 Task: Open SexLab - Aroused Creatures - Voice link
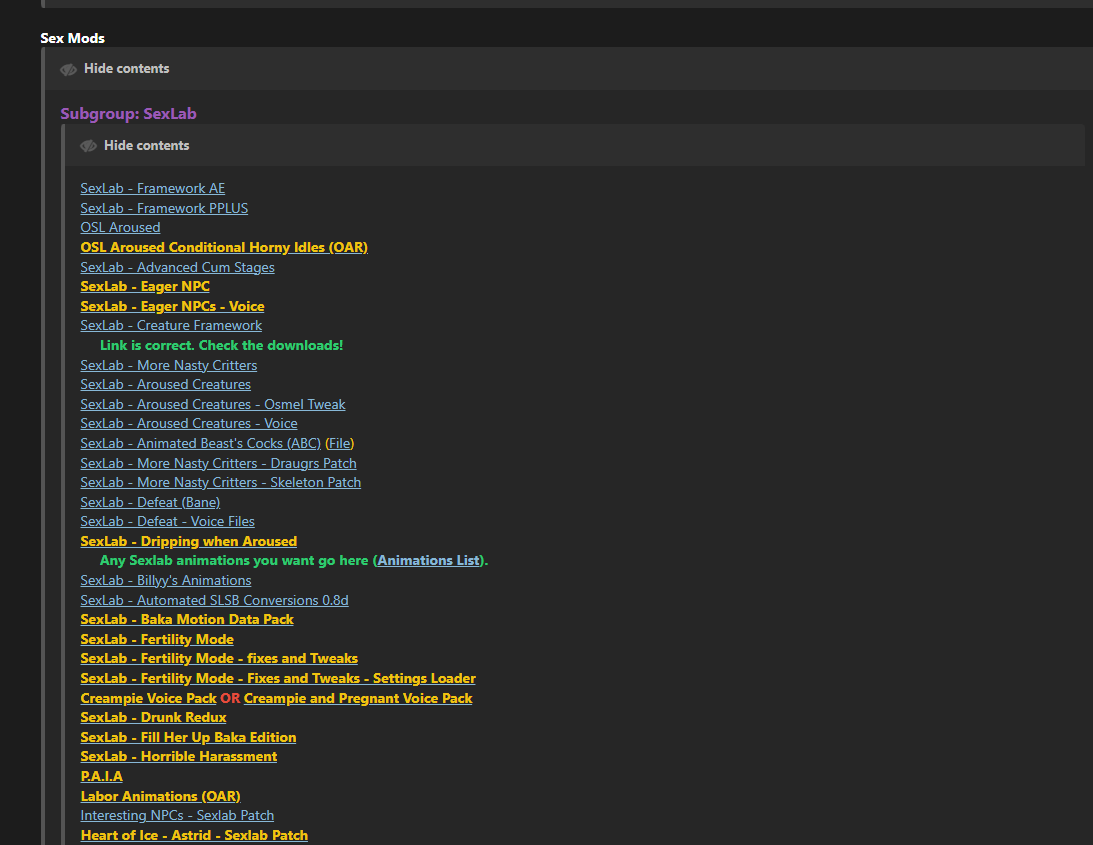click(x=189, y=423)
